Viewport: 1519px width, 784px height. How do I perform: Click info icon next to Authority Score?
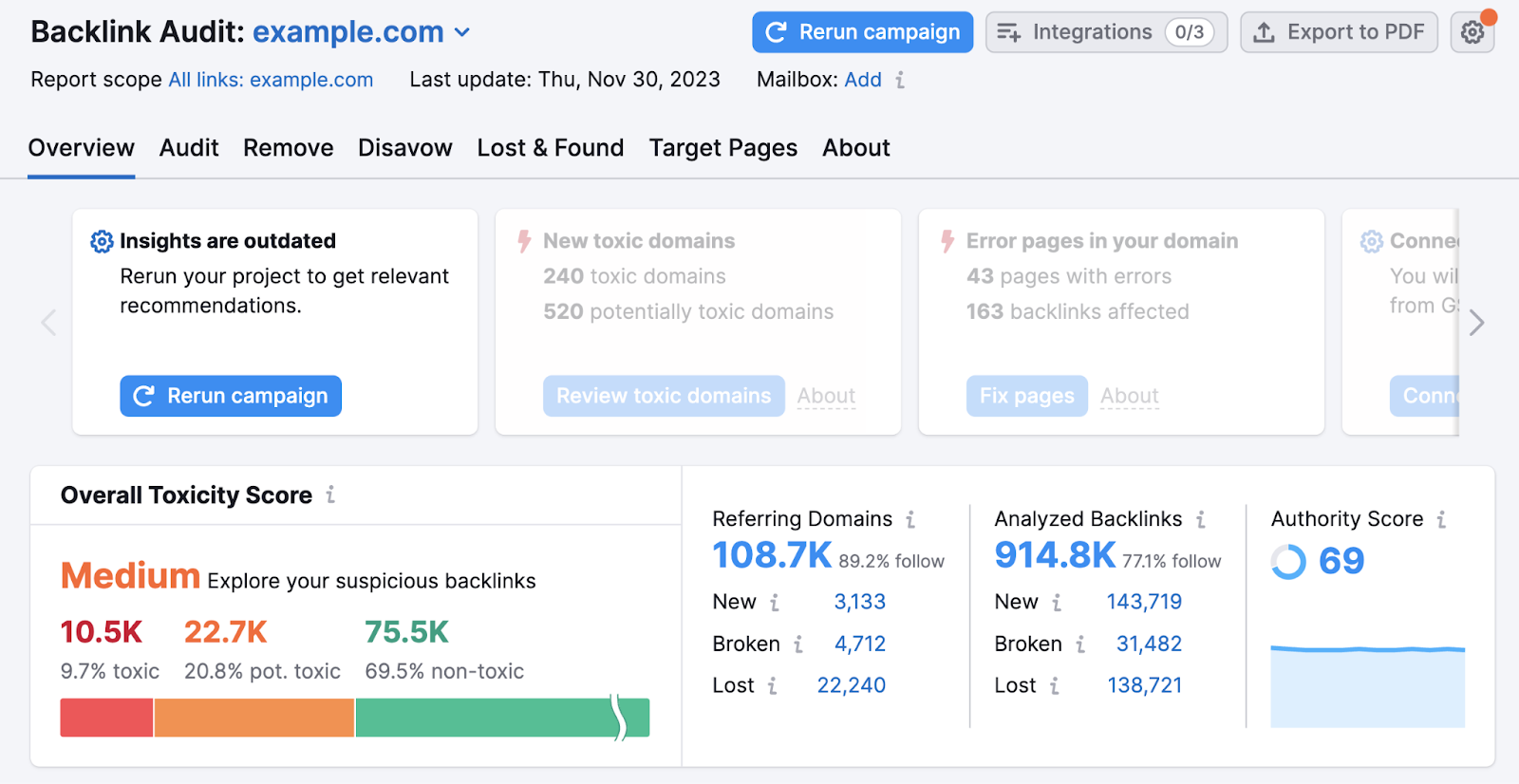1441,519
